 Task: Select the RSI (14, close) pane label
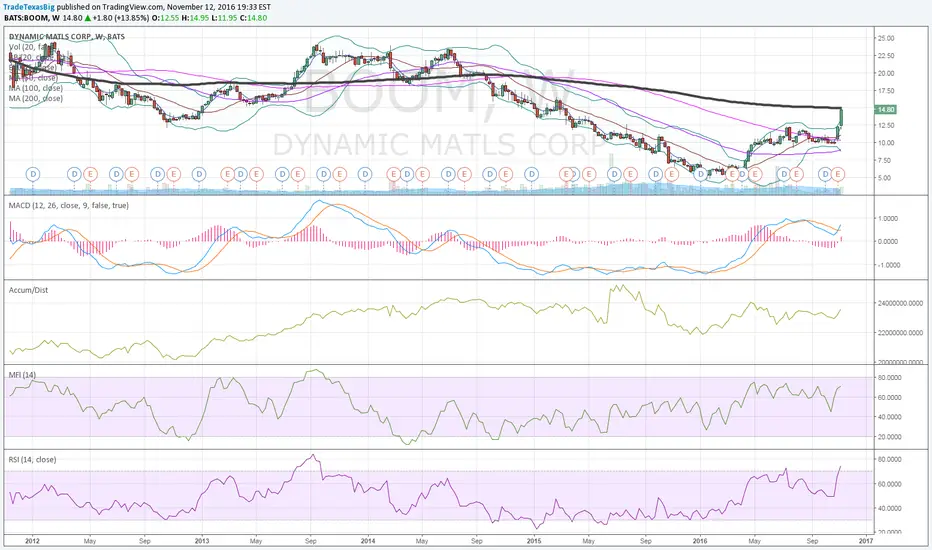coord(32,460)
